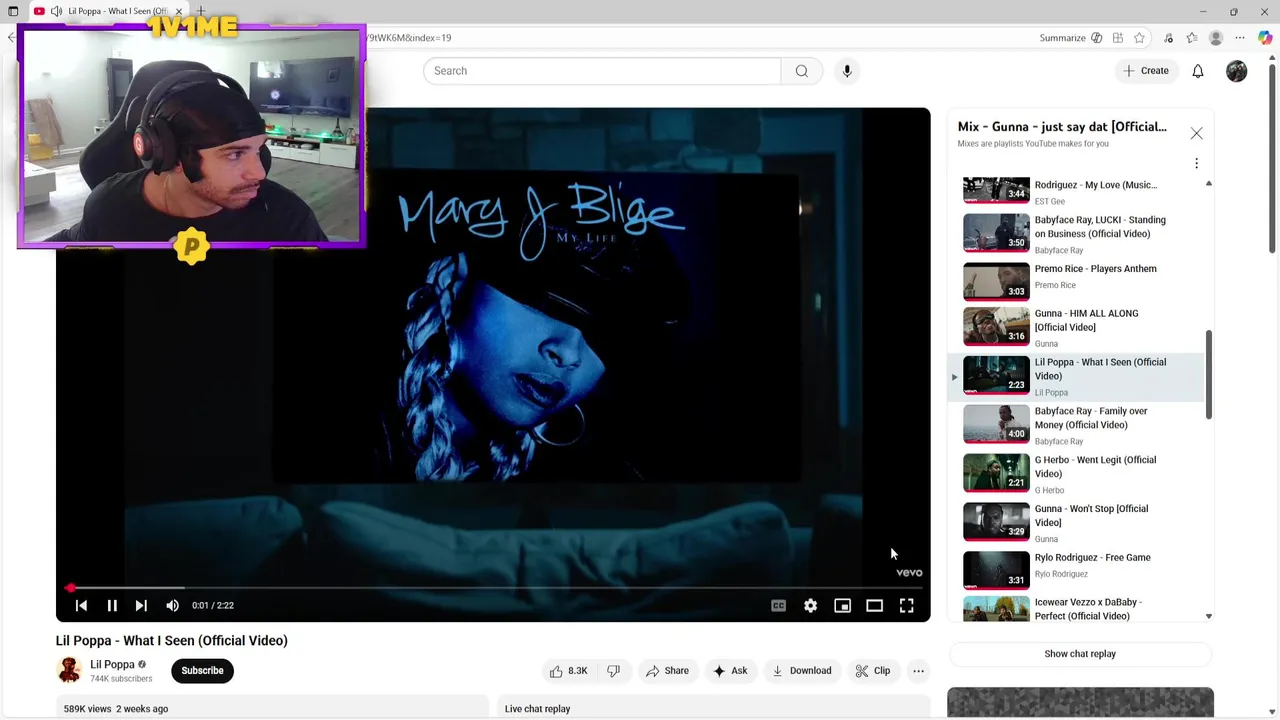Start voice search with microphone icon
The height and width of the screenshot is (720, 1280).
pyautogui.click(x=847, y=71)
